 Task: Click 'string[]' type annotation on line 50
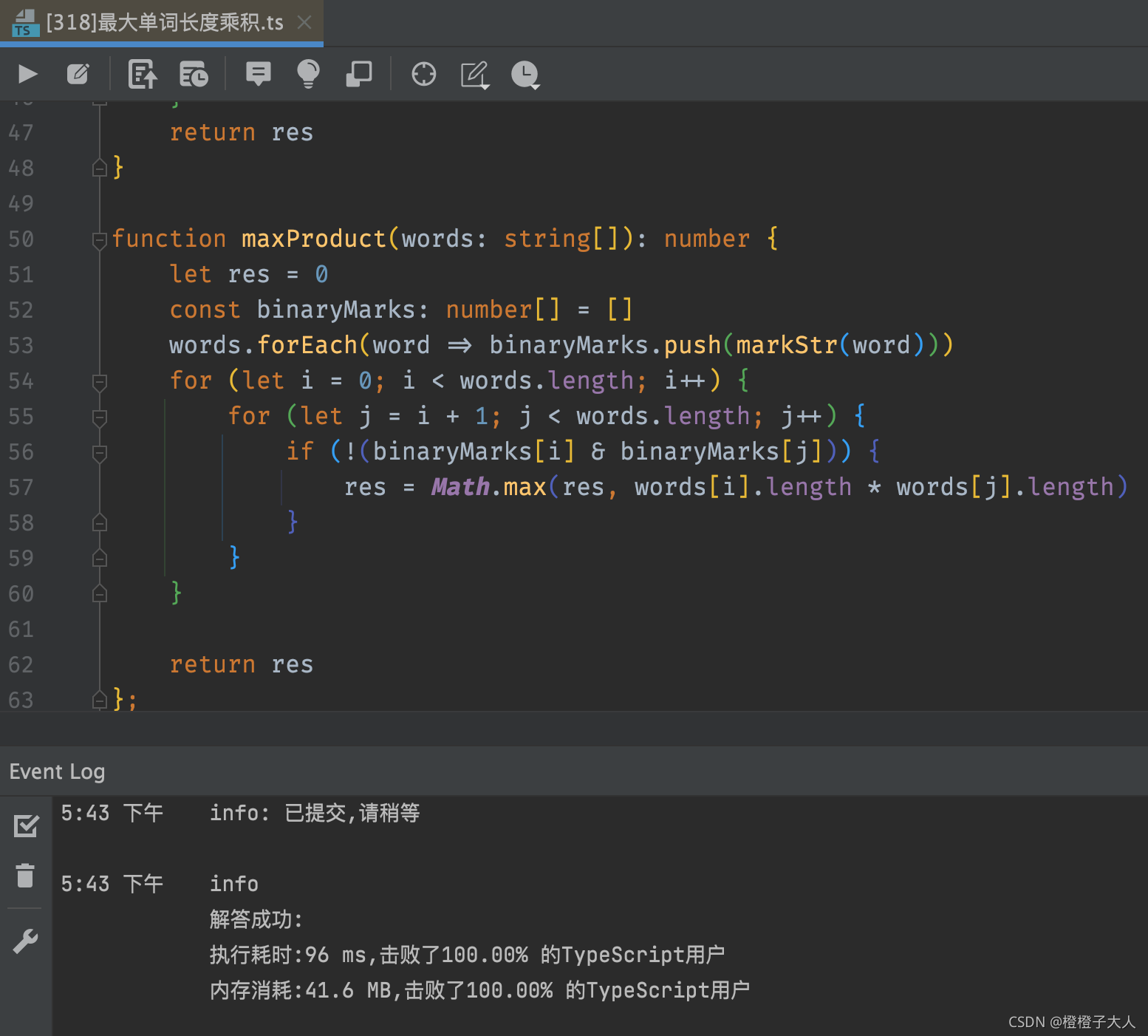tap(561, 239)
